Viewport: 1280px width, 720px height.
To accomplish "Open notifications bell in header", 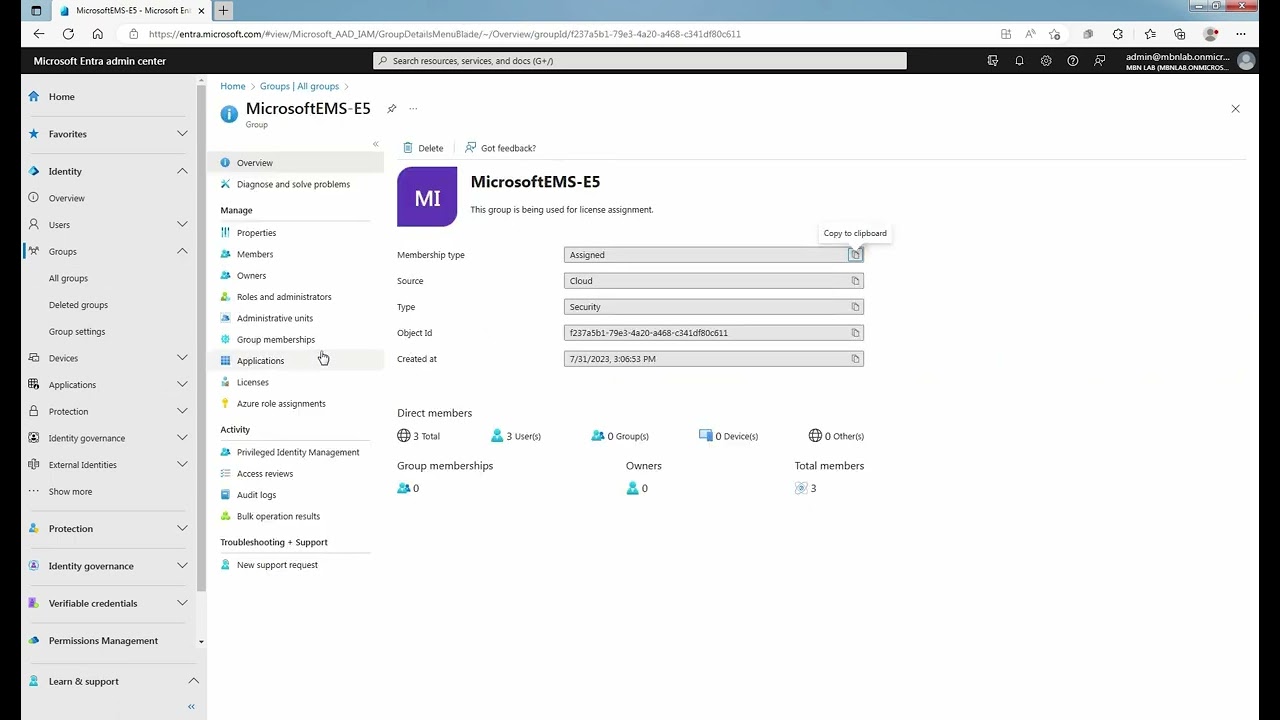I will tap(1019, 61).
